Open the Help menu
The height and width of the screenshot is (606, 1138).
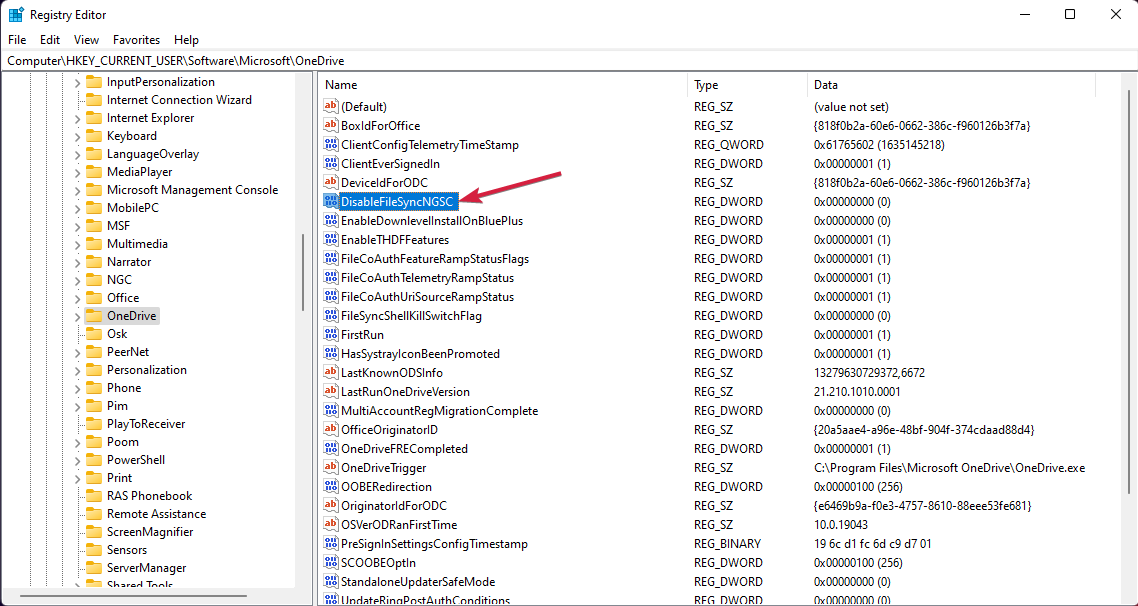coord(187,40)
